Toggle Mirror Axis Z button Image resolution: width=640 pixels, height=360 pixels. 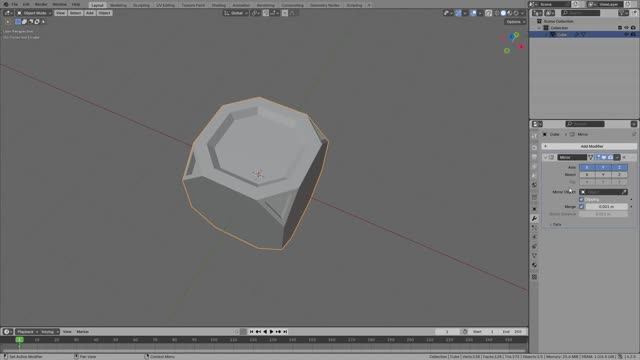pos(619,167)
